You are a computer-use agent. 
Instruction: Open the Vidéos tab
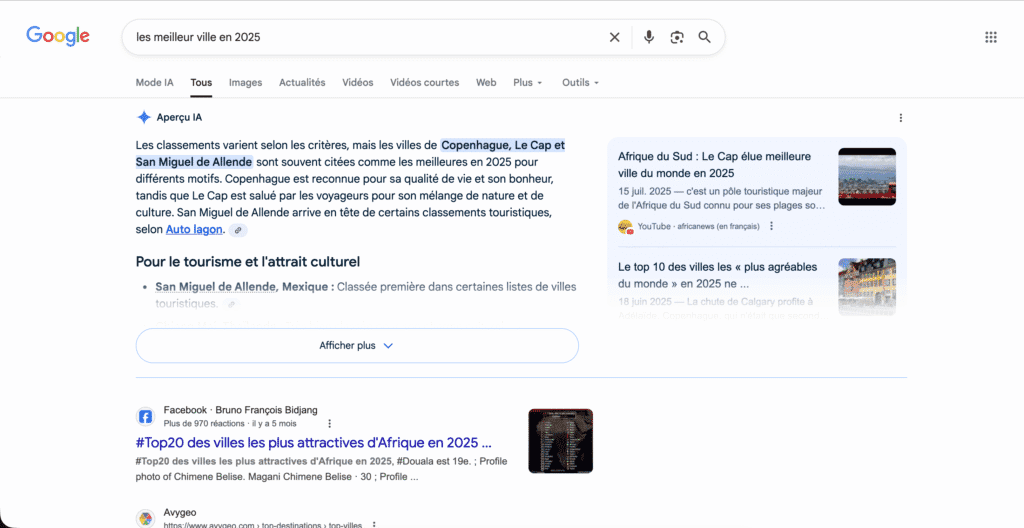pyautogui.click(x=358, y=82)
